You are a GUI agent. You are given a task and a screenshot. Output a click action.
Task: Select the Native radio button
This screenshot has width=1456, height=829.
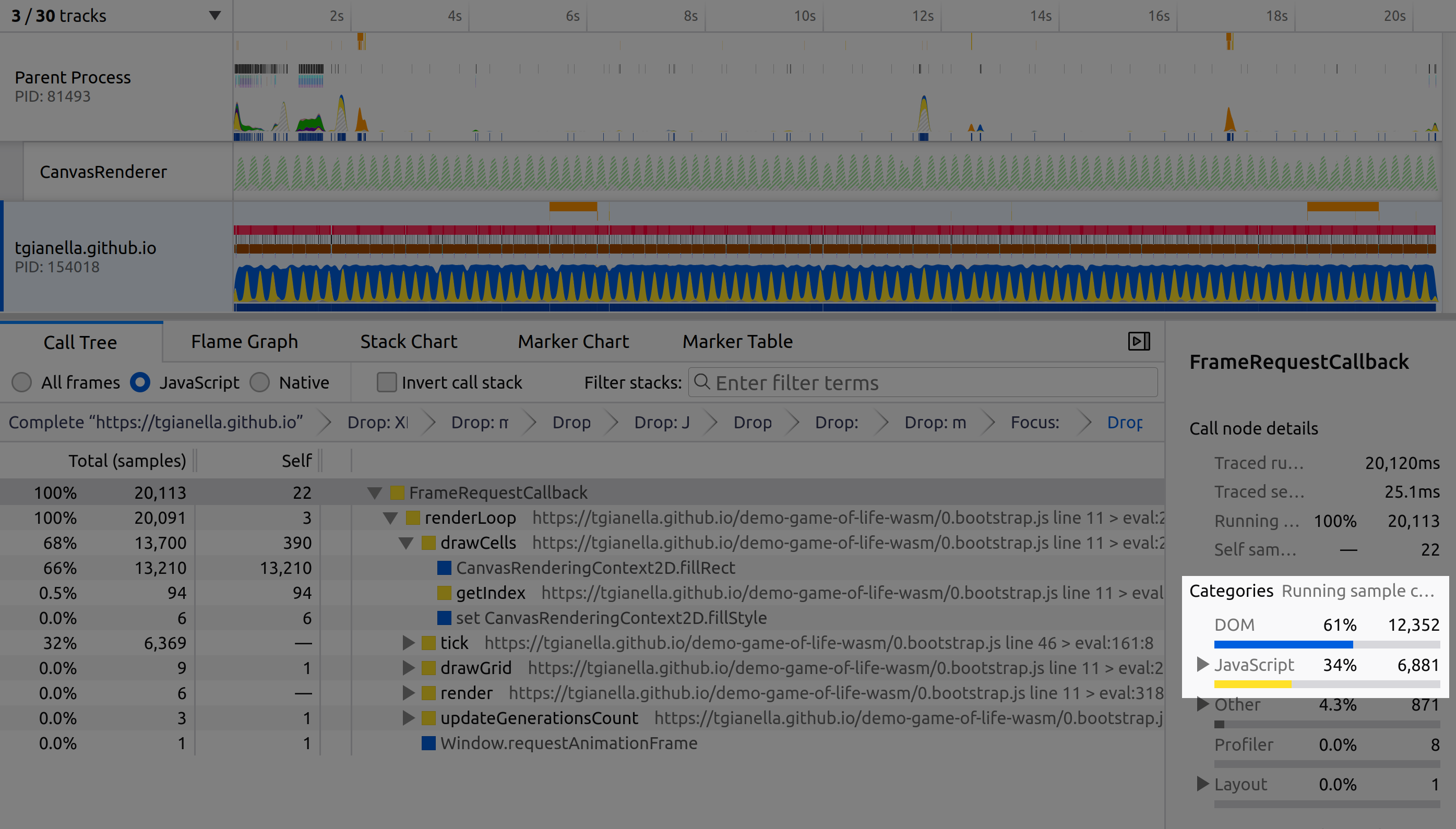click(260, 382)
